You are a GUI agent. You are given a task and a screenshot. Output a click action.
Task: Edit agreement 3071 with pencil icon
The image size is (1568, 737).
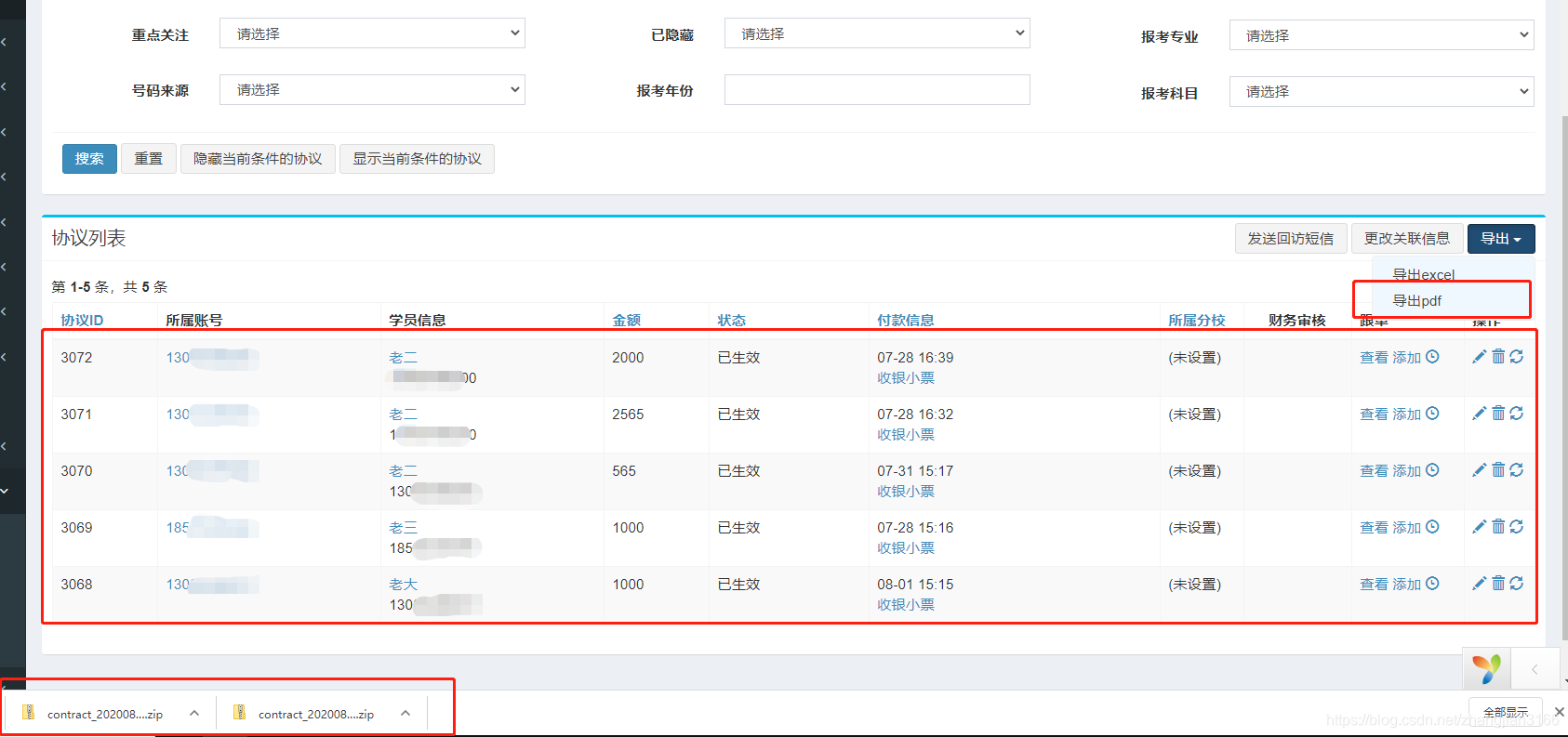[1479, 414]
